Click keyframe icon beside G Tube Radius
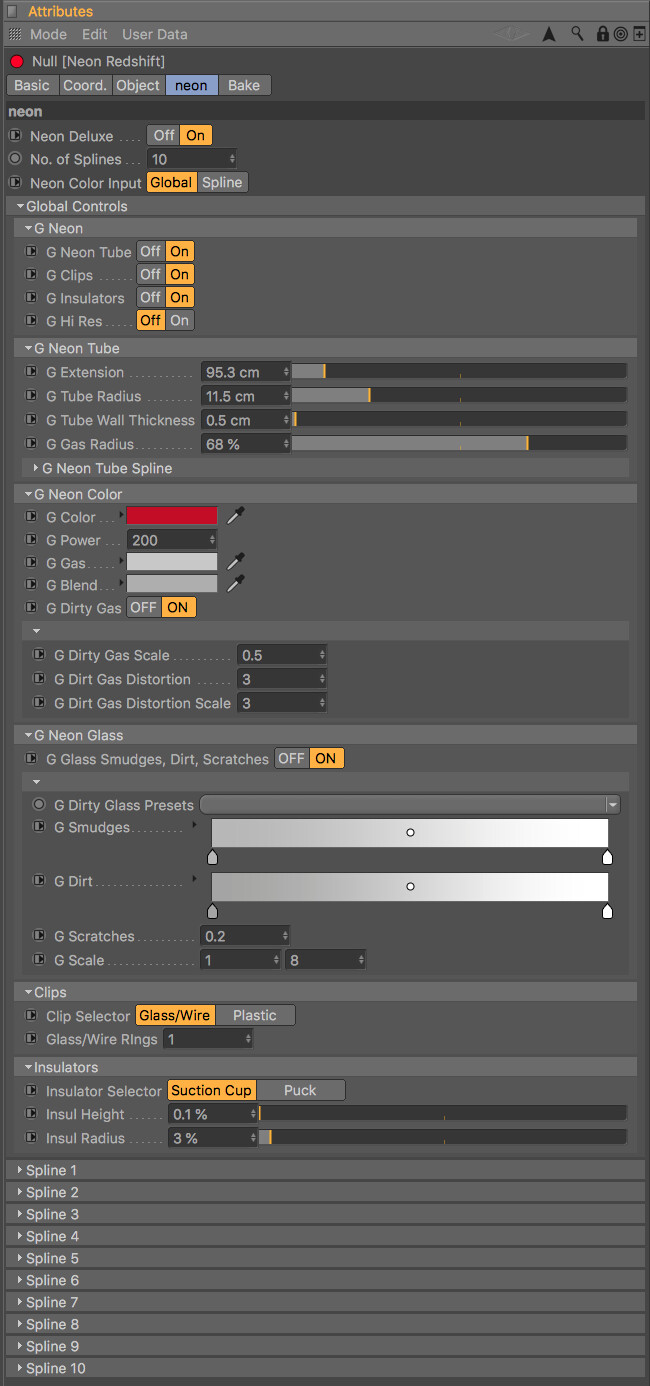 tap(31, 395)
